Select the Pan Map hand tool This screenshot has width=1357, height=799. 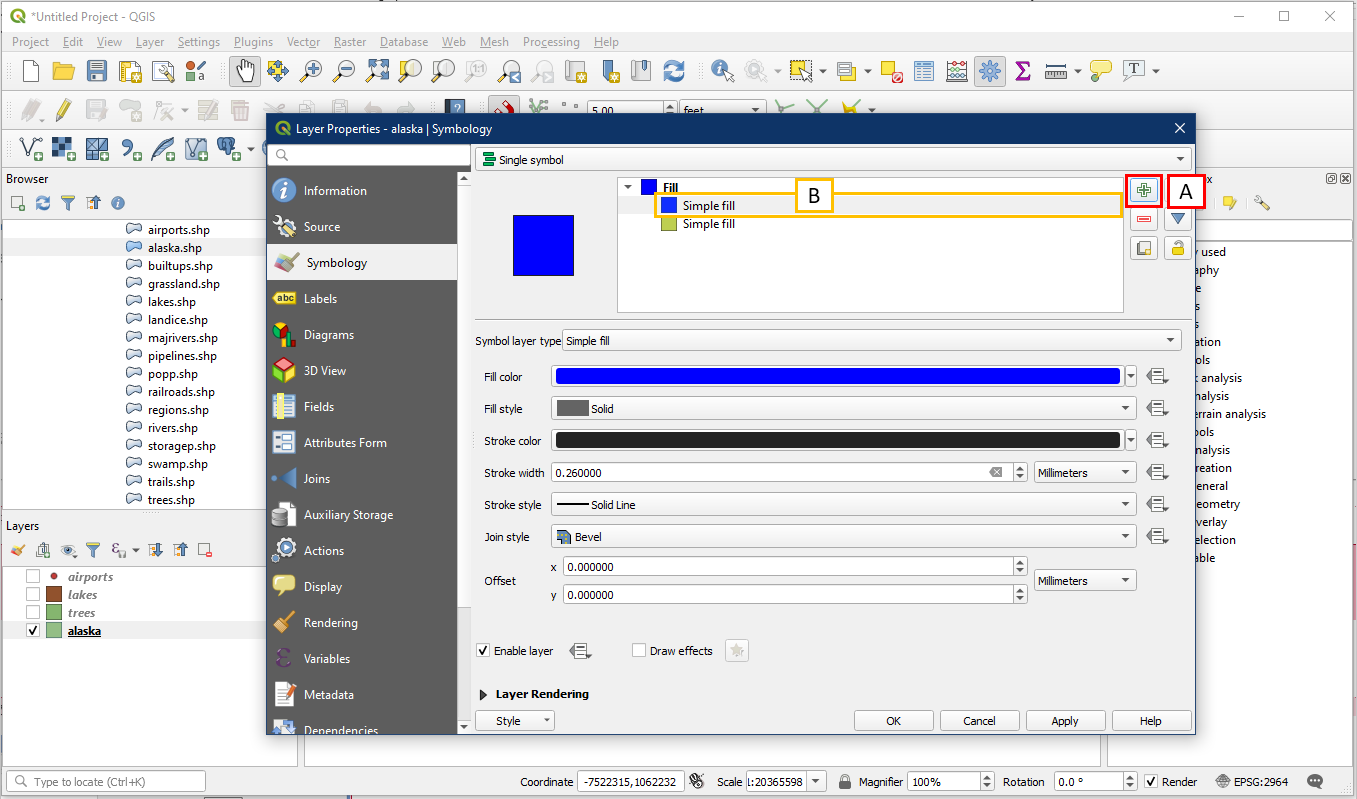[246, 71]
